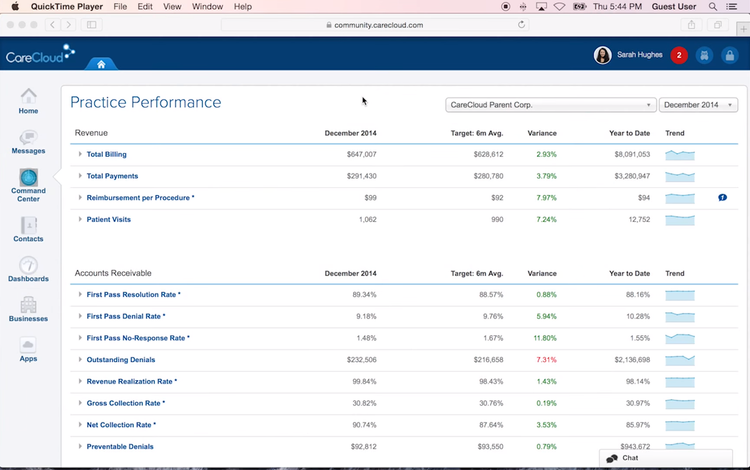Image resolution: width=750 pixels, height=470 pixels.
Task: Open Command Center from the sidebar
Action: [x=28, y=184]
